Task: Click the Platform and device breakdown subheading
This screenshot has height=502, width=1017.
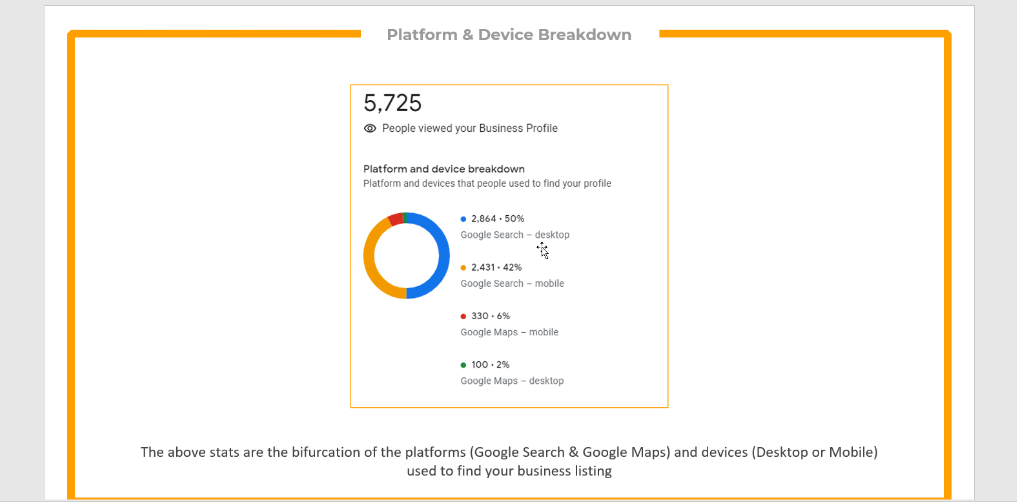Action: point(444,169)
